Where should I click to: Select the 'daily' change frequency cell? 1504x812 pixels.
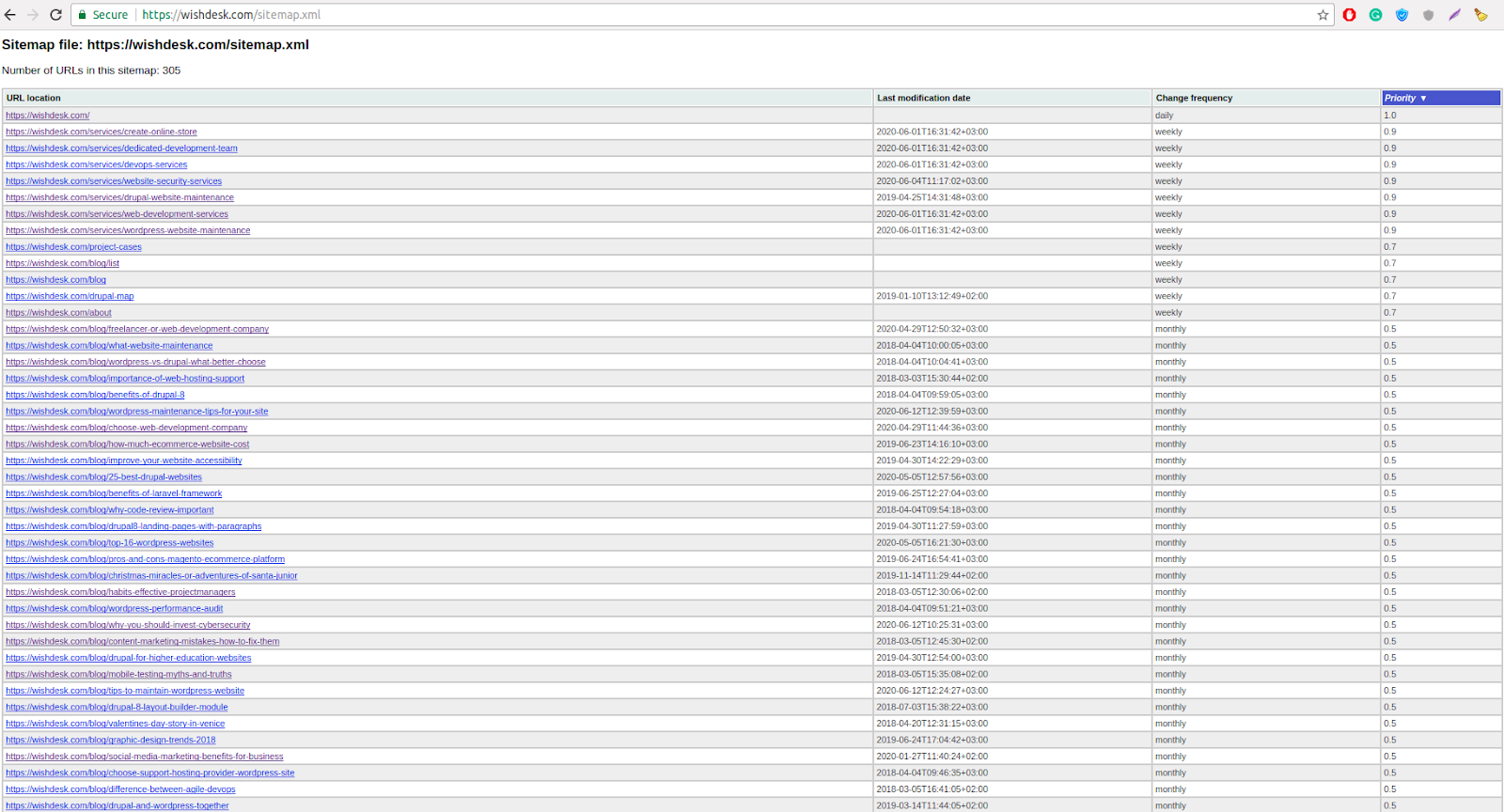point(1266,116)
